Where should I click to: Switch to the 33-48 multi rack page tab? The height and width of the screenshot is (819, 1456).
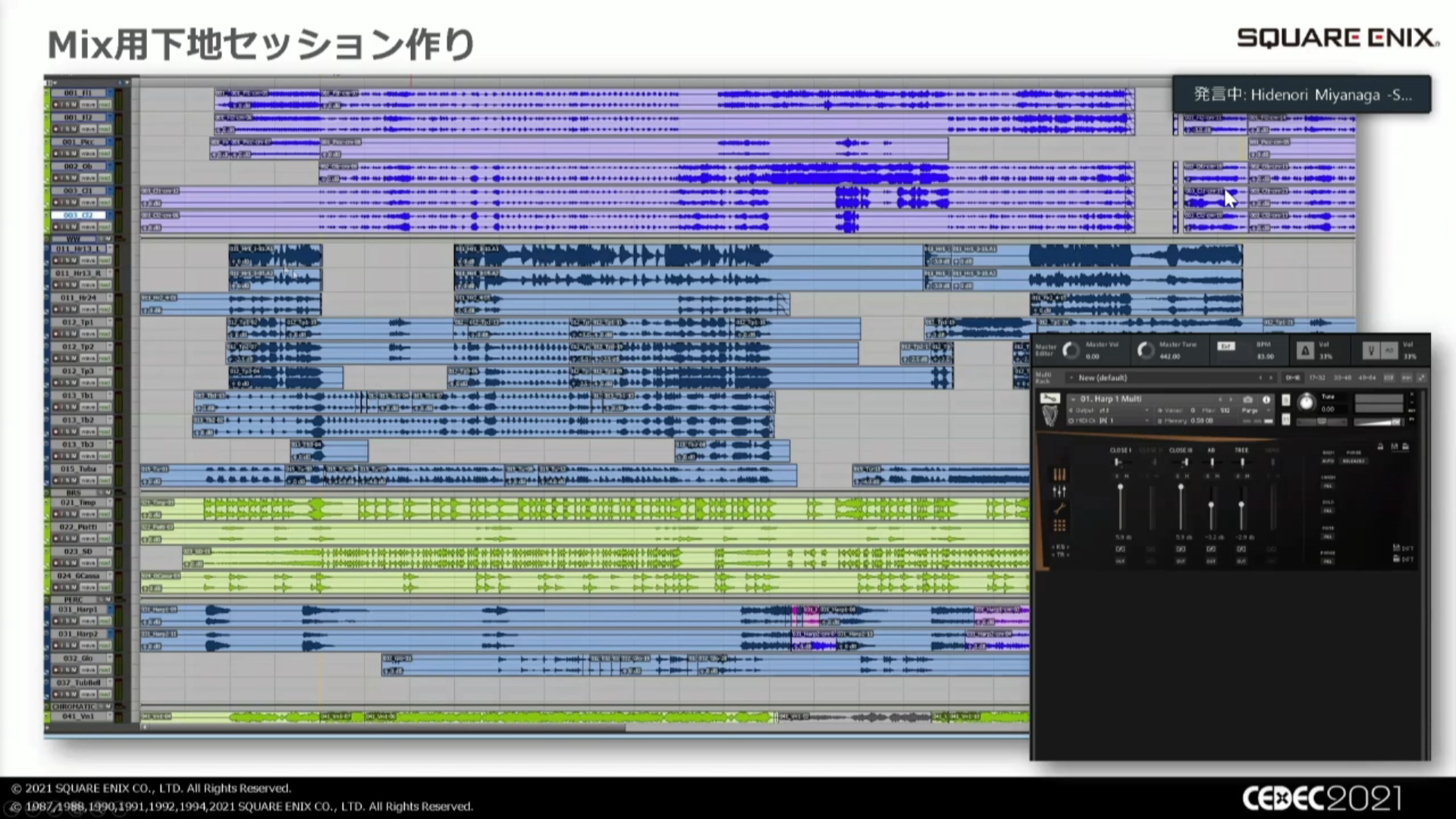1342,378
